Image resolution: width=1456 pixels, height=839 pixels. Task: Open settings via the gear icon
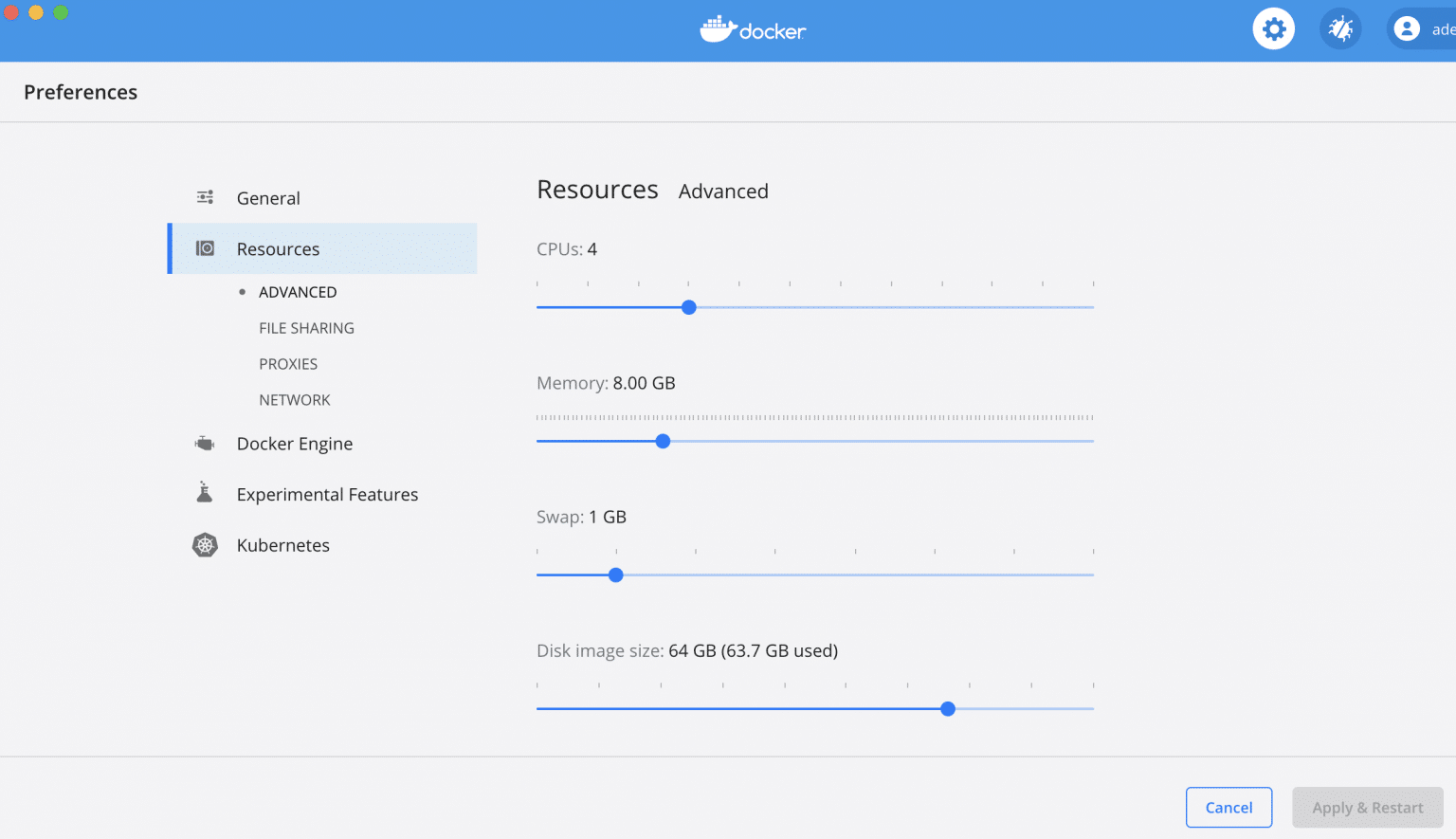point(1273,29)
